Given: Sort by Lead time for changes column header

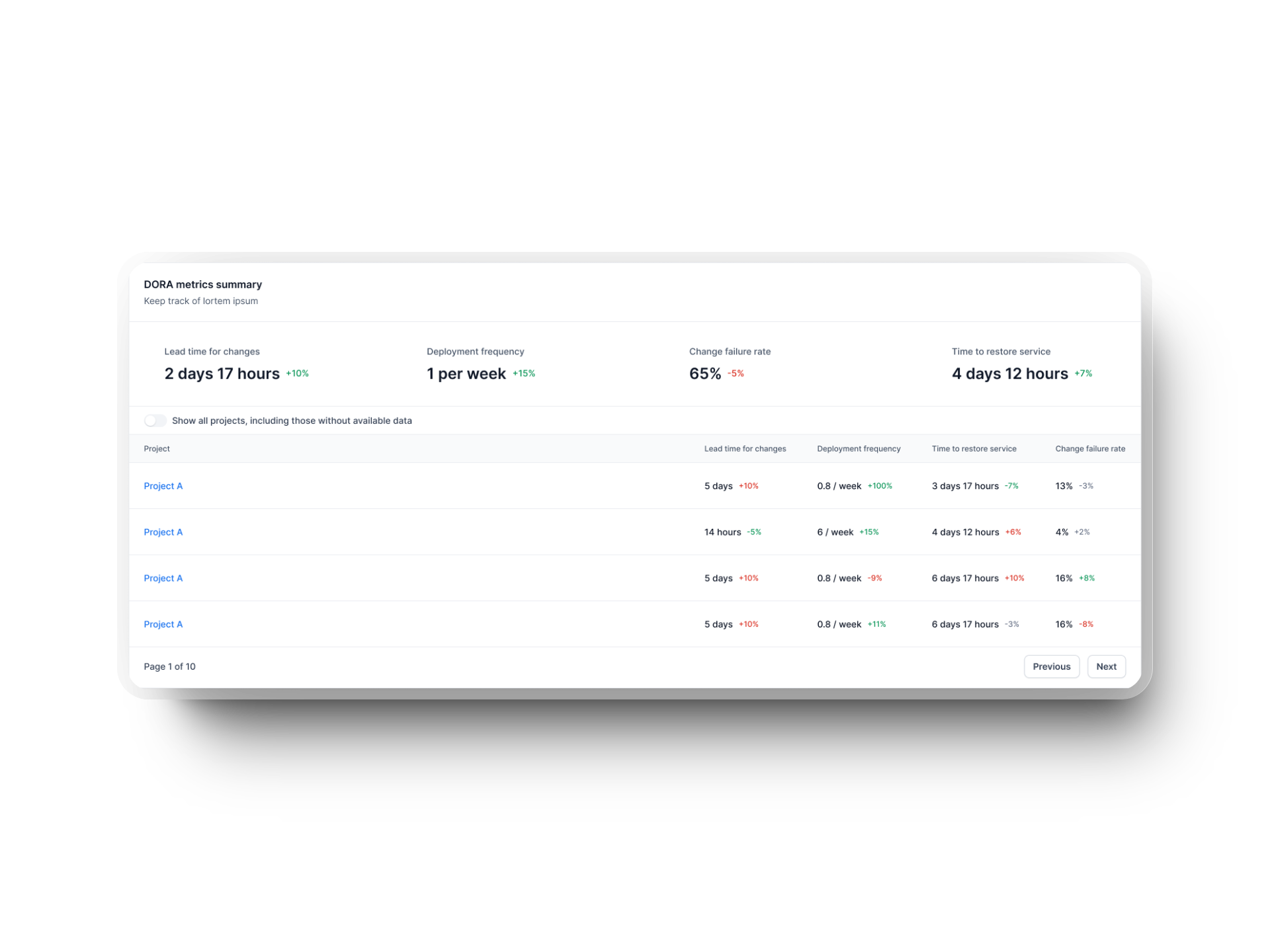Looking at the screenshot, I should coord(745,448).
